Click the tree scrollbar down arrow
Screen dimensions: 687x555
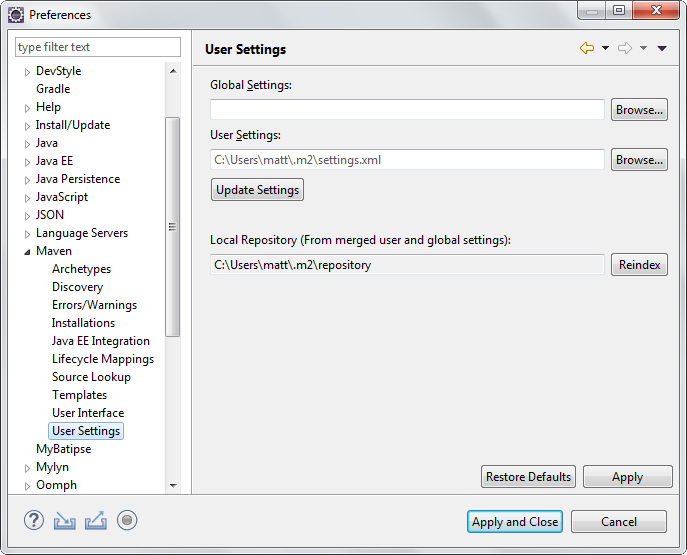173,485
